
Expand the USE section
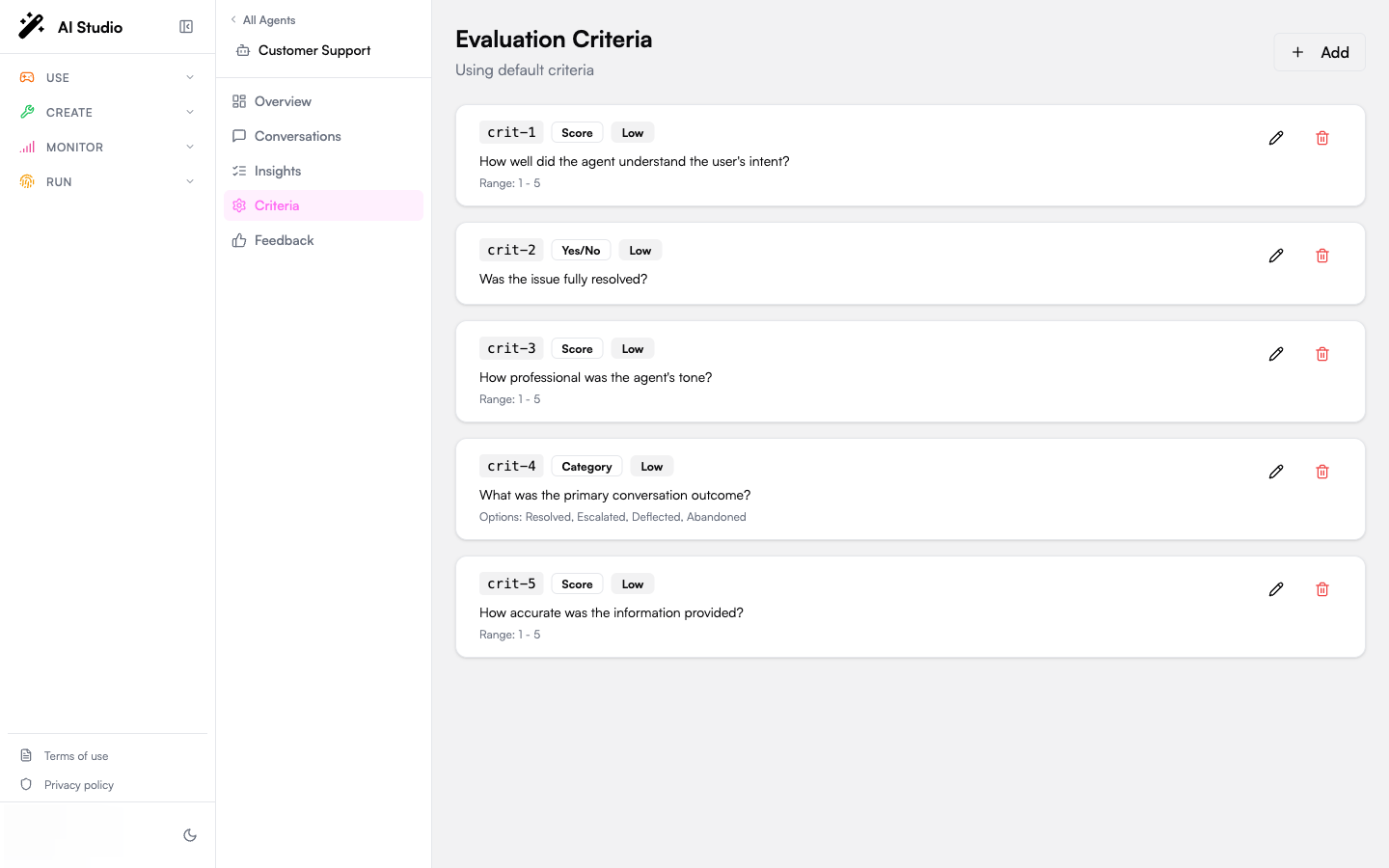click(x=108, y=77)
